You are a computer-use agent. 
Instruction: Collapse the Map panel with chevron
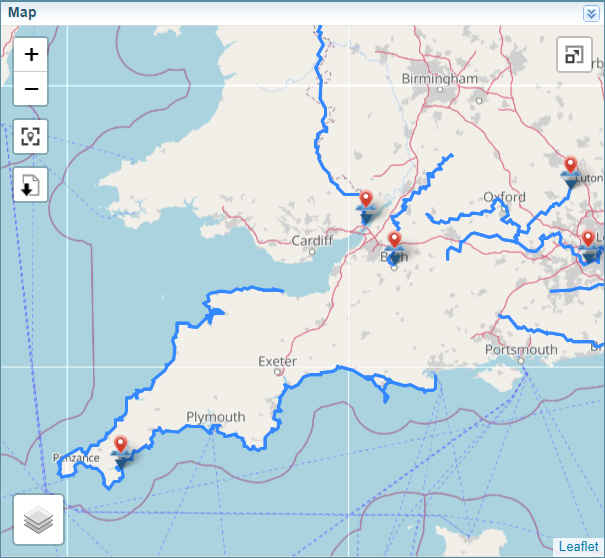point(591,13)
